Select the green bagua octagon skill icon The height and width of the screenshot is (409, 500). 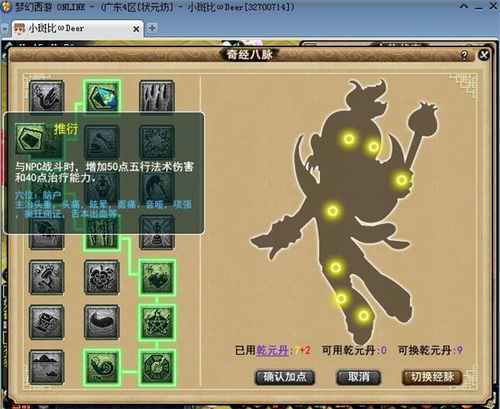(157, 367)
